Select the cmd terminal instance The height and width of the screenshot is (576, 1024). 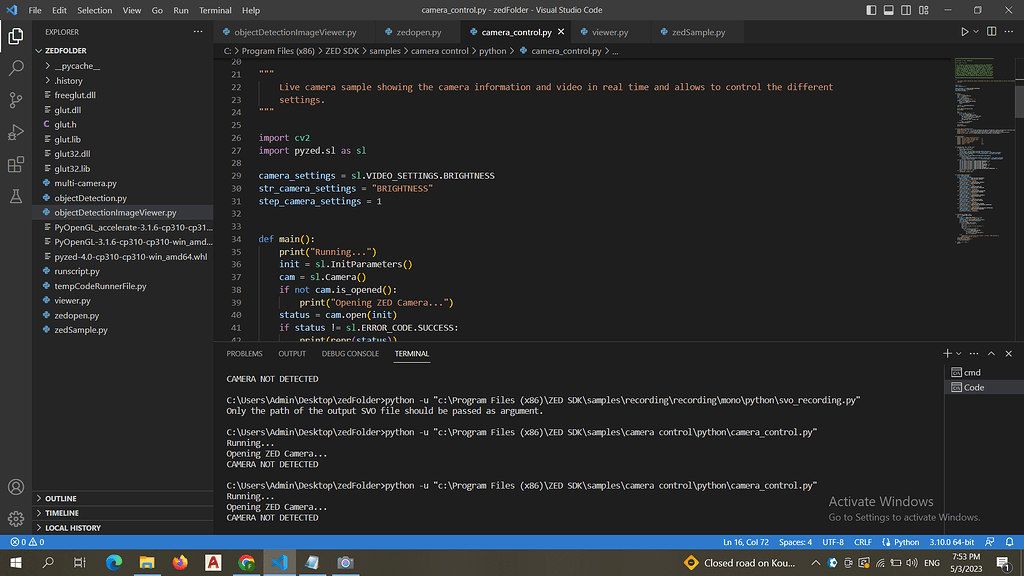[x=972, y=372]
